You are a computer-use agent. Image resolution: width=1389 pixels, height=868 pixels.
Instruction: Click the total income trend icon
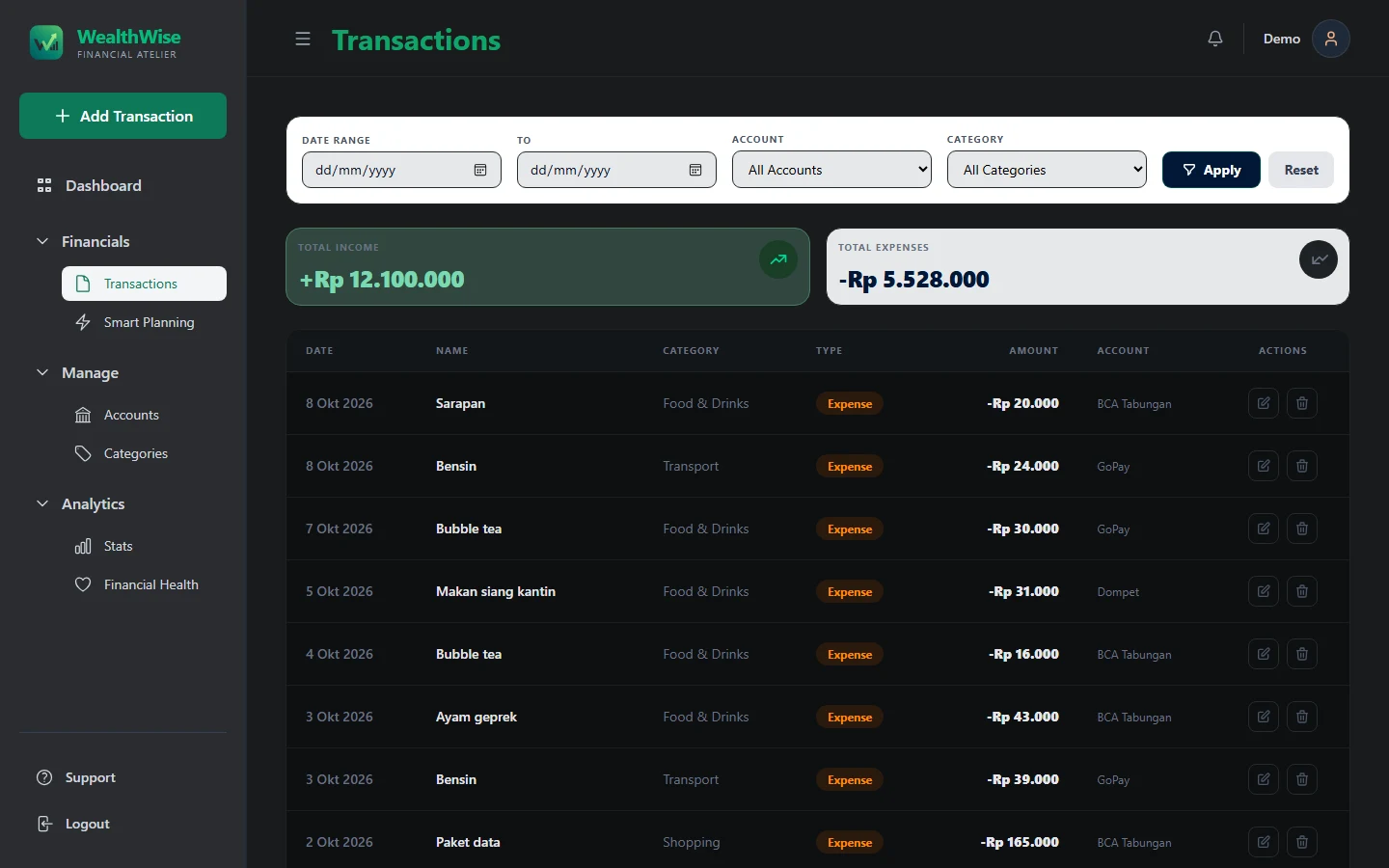(x=778, y=259)
